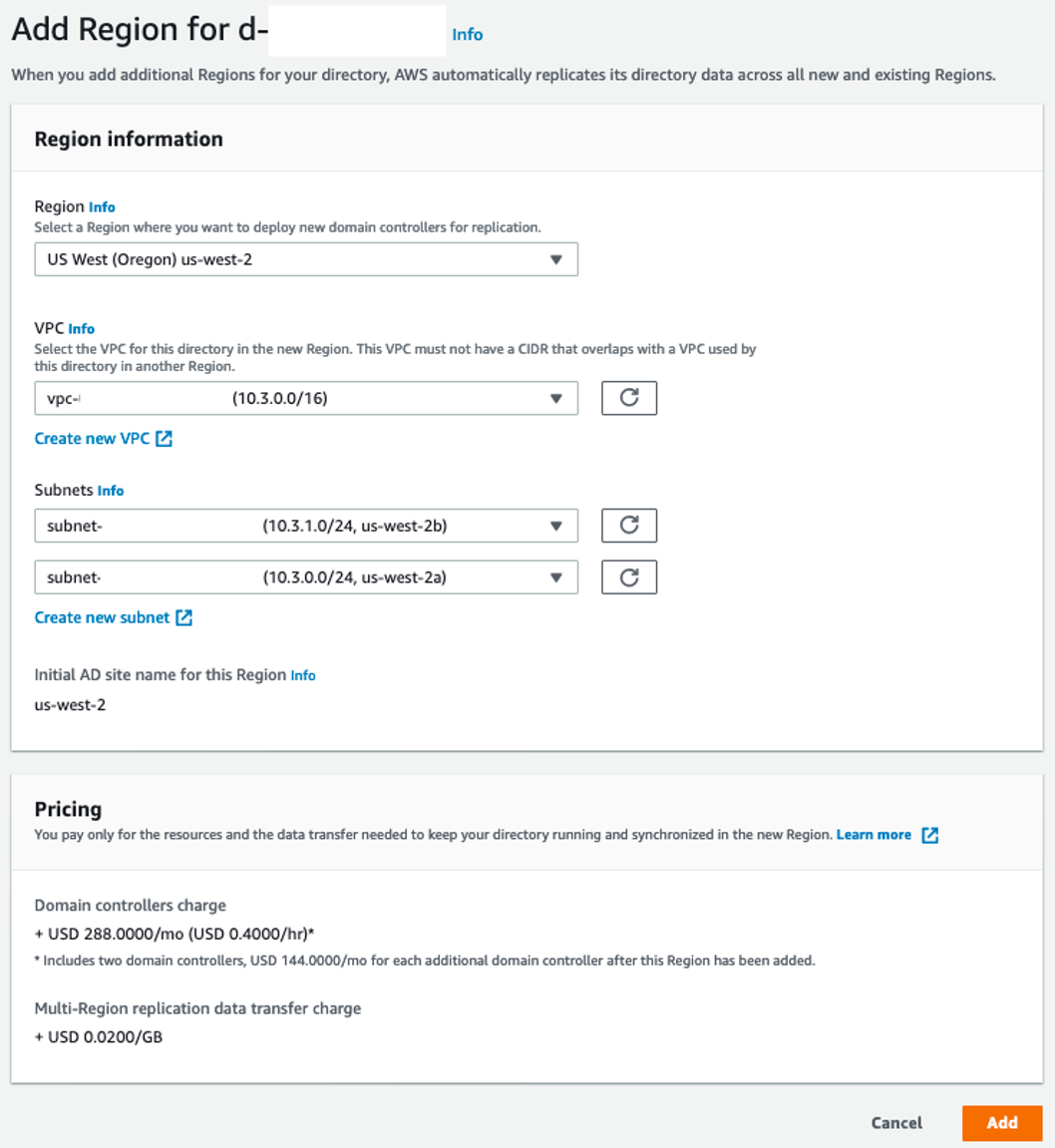The image size is (1055, 1148).
Task: Click the Add button
Action: (x=1002, y=1122)
